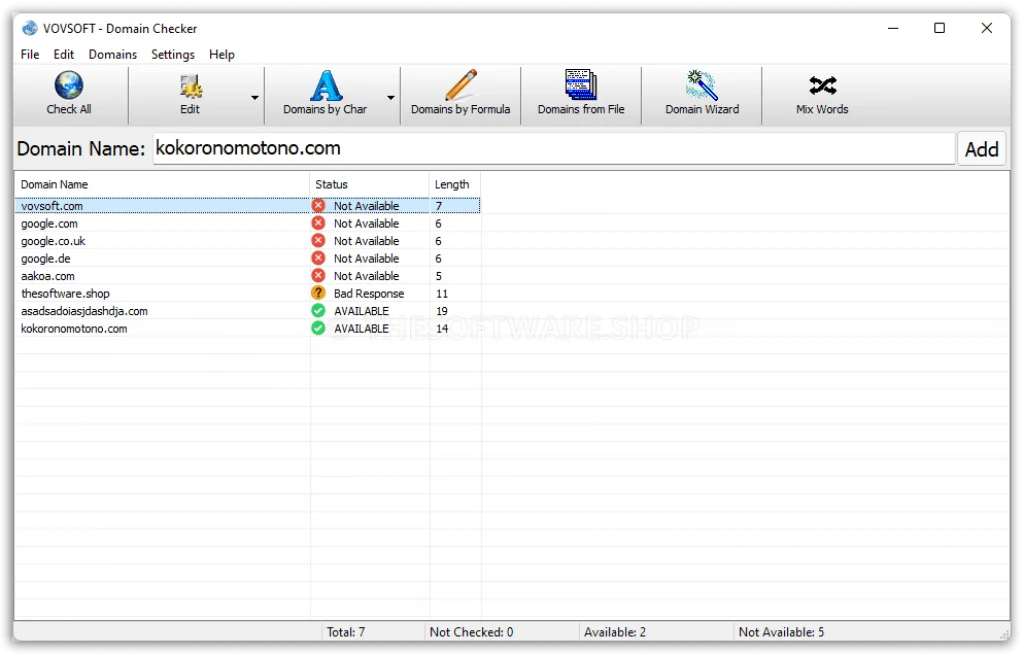
Task: Open the Settings menu
Action: tap(173, 54)
